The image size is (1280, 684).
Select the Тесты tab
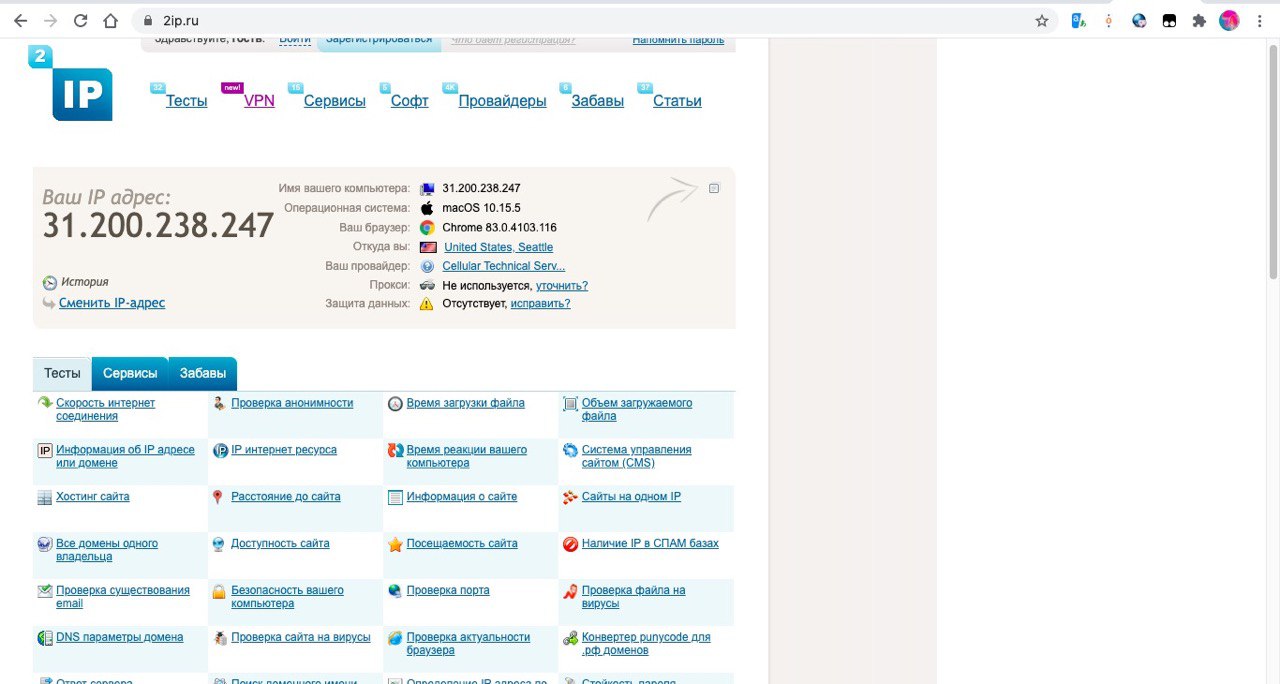point(62,373)
